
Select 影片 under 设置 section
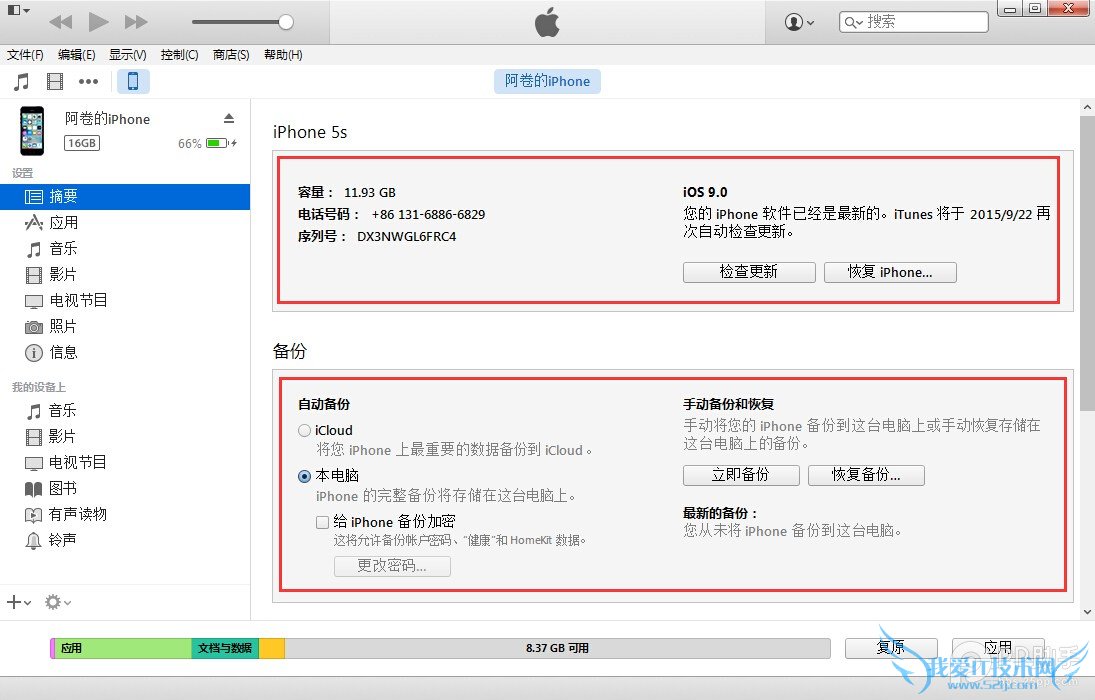pyautogui.click(x=125, y=275)
